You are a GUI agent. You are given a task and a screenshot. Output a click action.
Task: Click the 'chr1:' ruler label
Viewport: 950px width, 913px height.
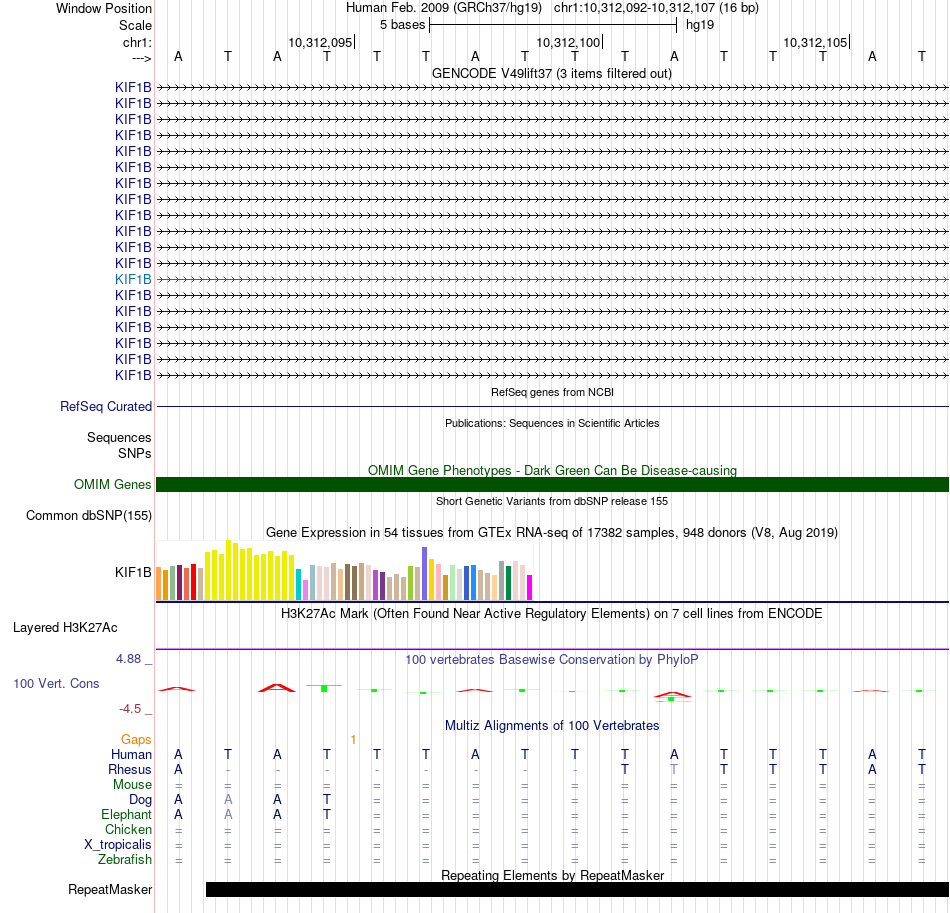click(x=137, y=42)
